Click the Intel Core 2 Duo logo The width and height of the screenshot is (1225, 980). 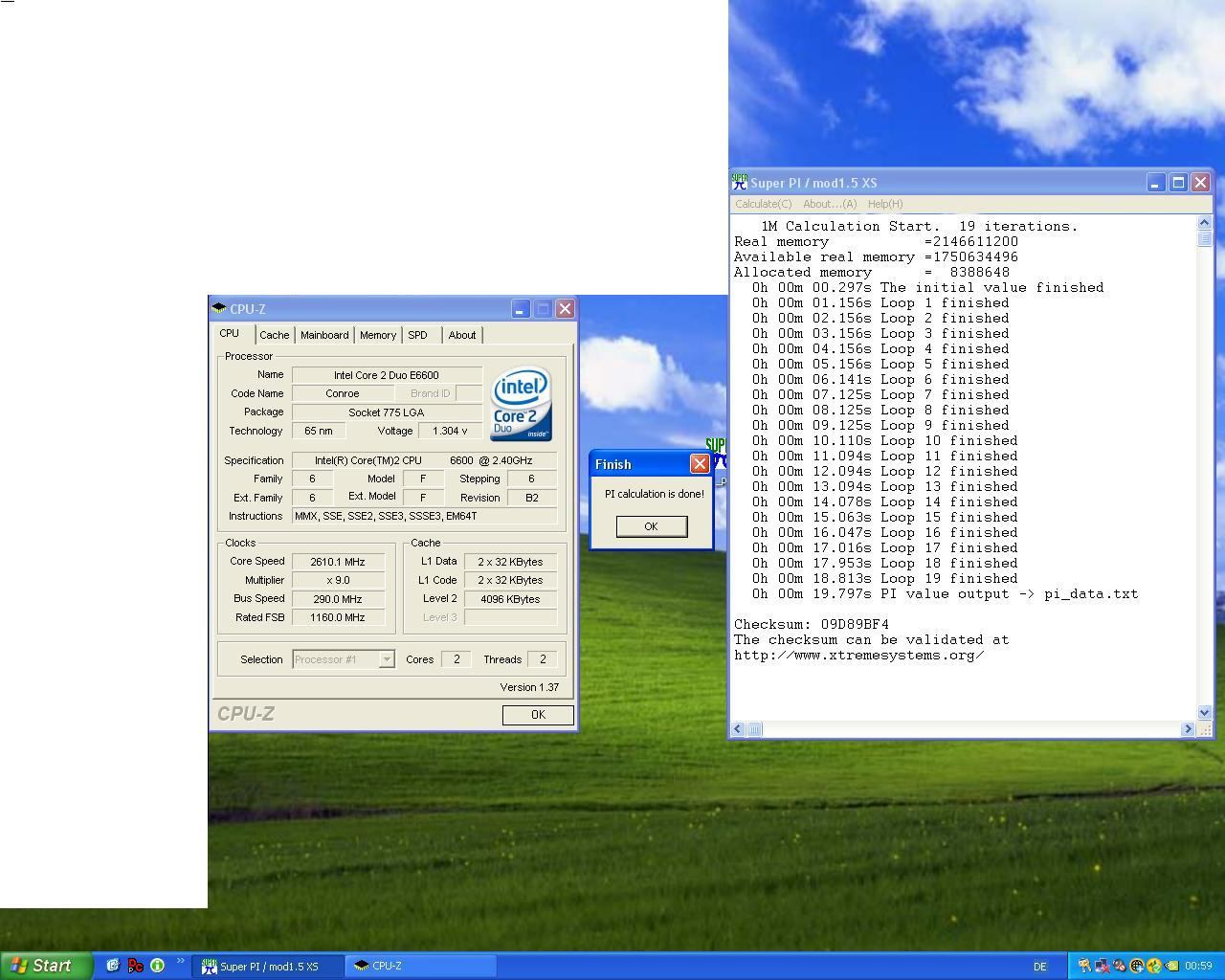coord(521,404)
